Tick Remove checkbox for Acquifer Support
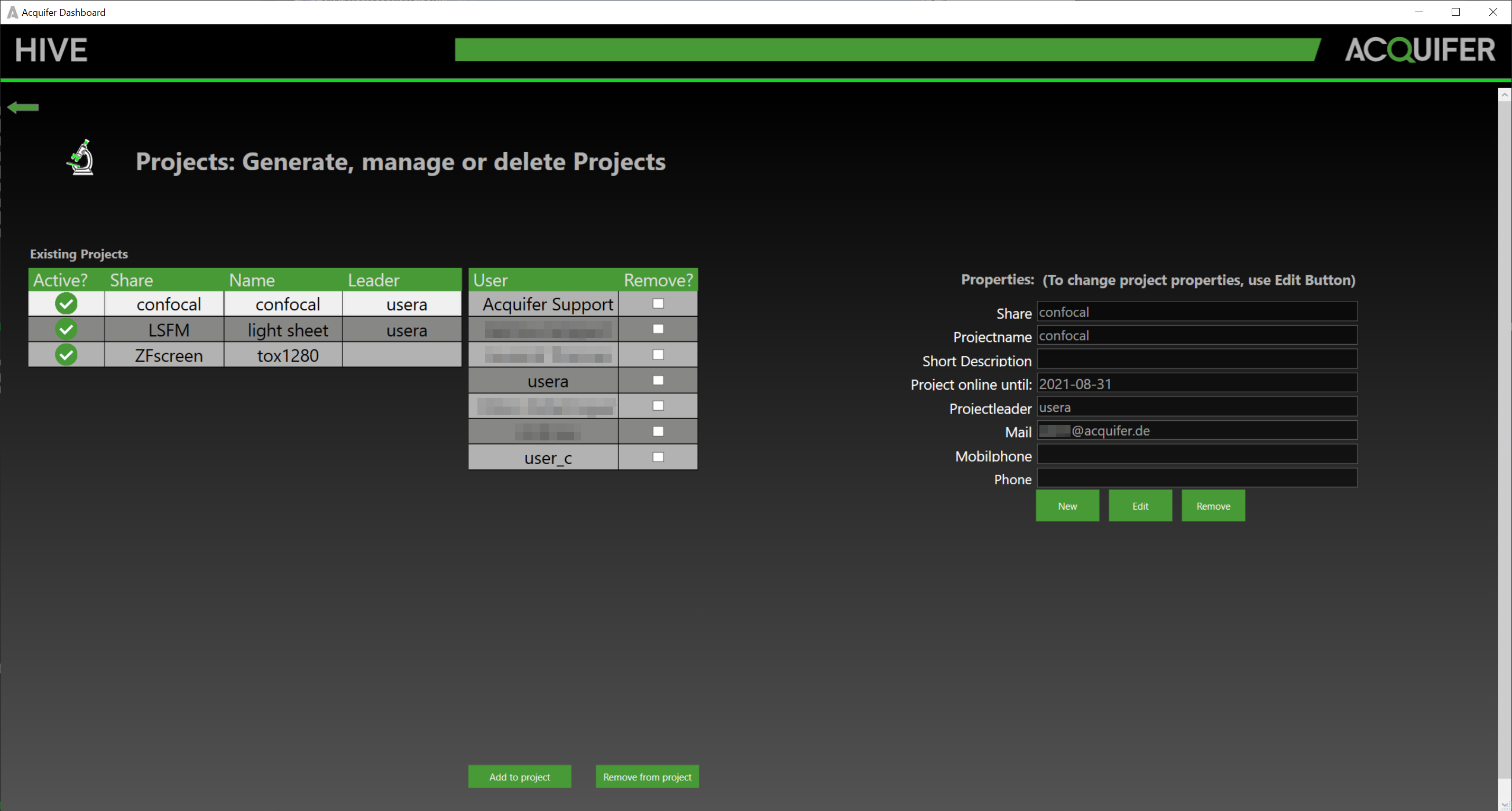This screenshot has height=811, width=1512. (658, 303)
